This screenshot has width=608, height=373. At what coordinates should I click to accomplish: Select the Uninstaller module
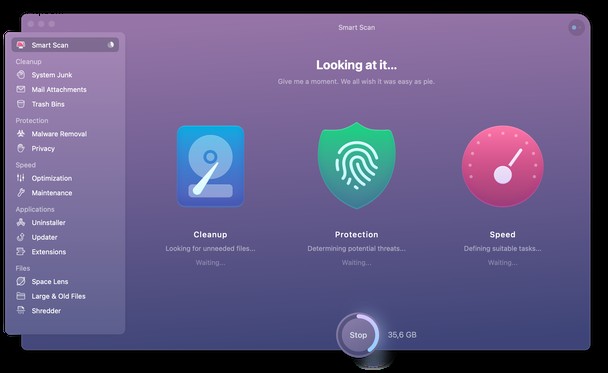pyautogui.click(x=48, y=223)
